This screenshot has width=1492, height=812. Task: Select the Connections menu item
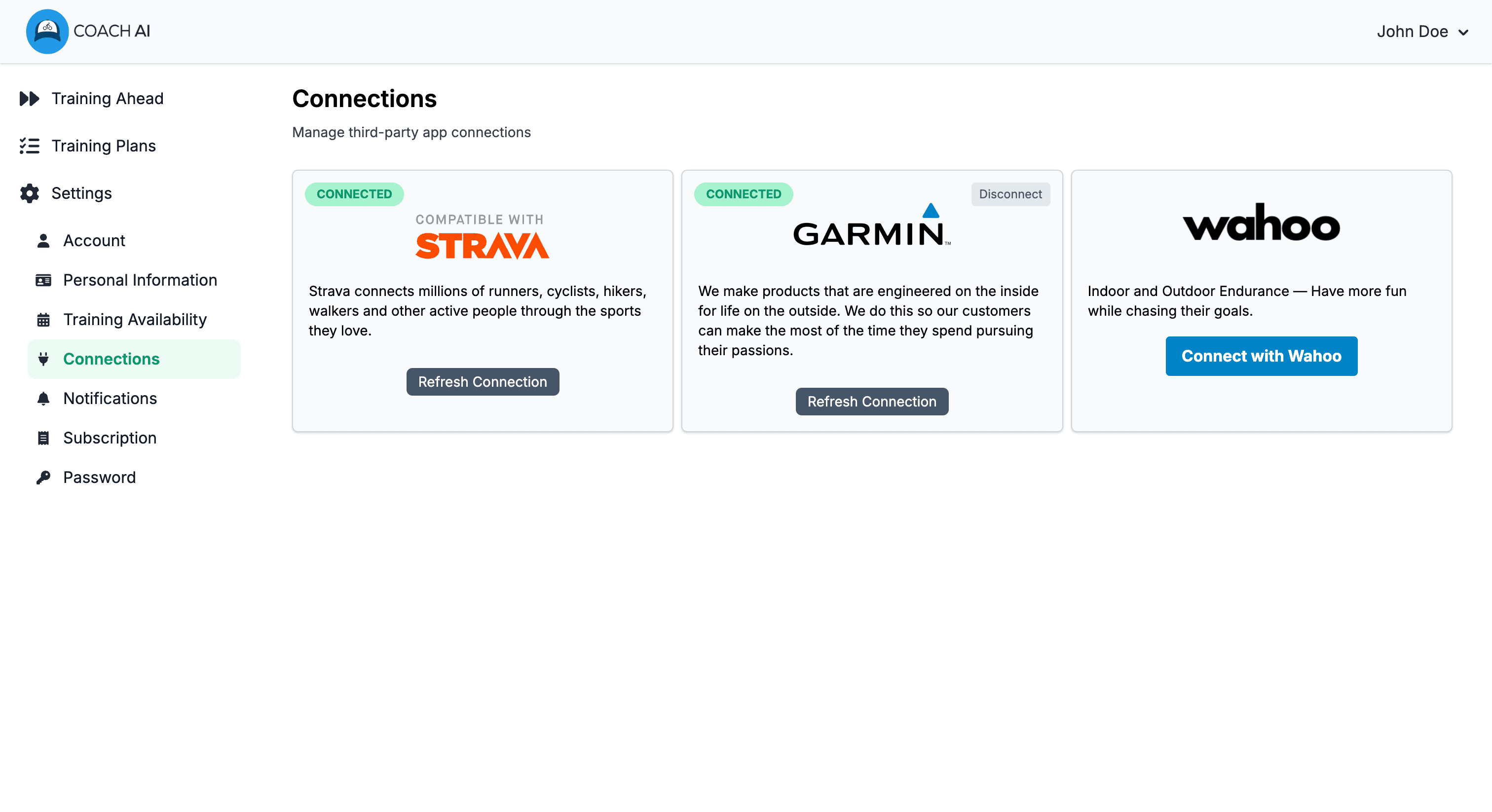pyautogui.click(x=134, y=359)
